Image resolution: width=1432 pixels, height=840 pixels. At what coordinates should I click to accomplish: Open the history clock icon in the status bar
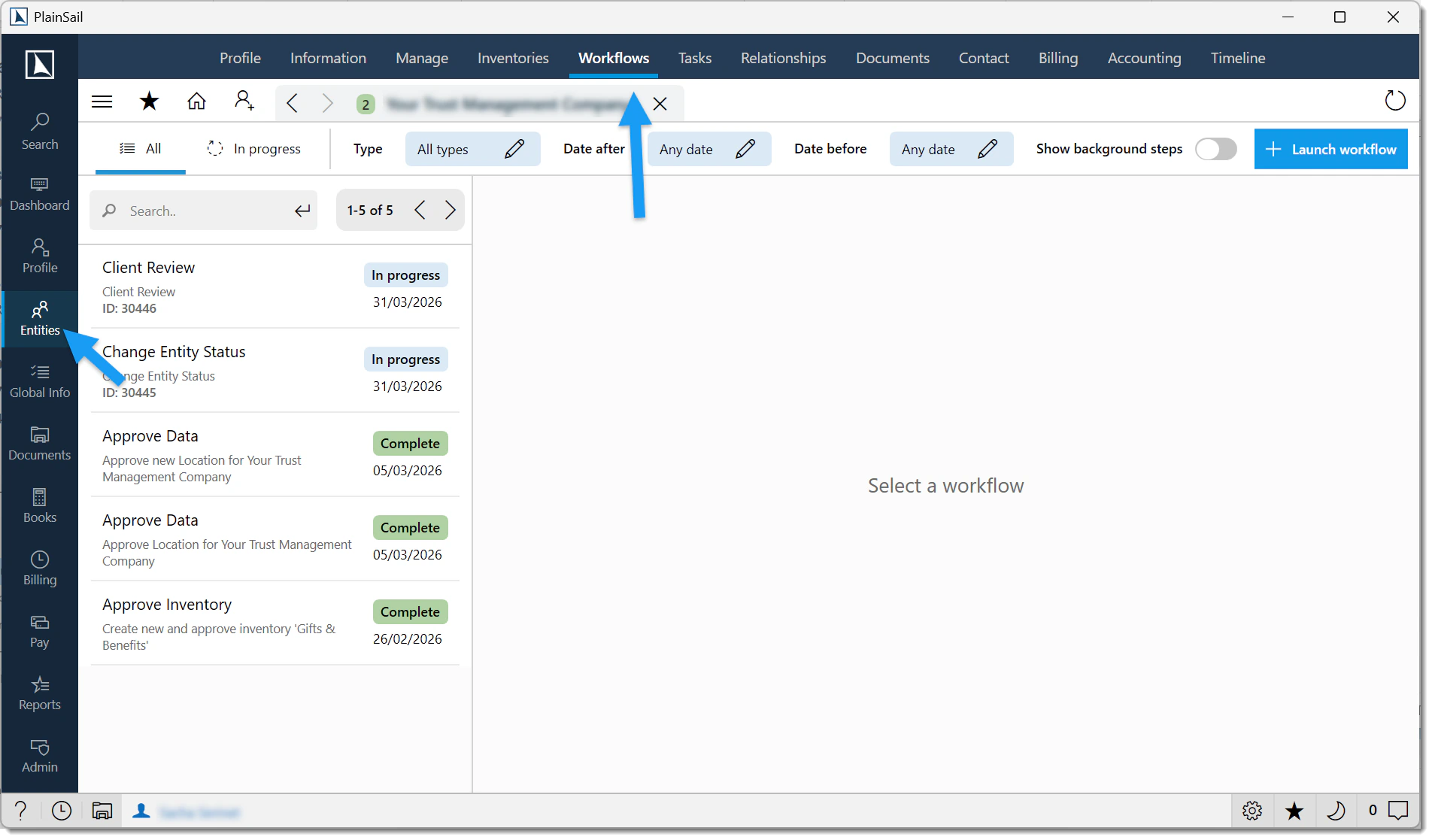point(62,811)
